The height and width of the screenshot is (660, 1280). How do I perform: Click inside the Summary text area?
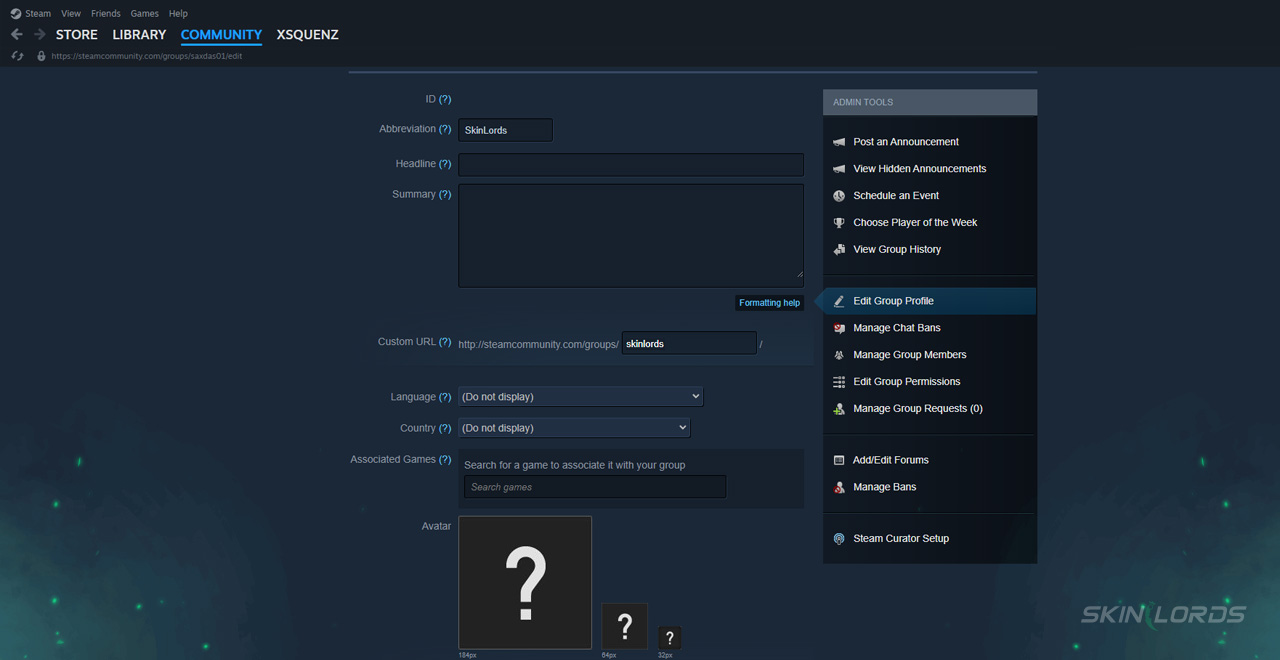point(631,236)
